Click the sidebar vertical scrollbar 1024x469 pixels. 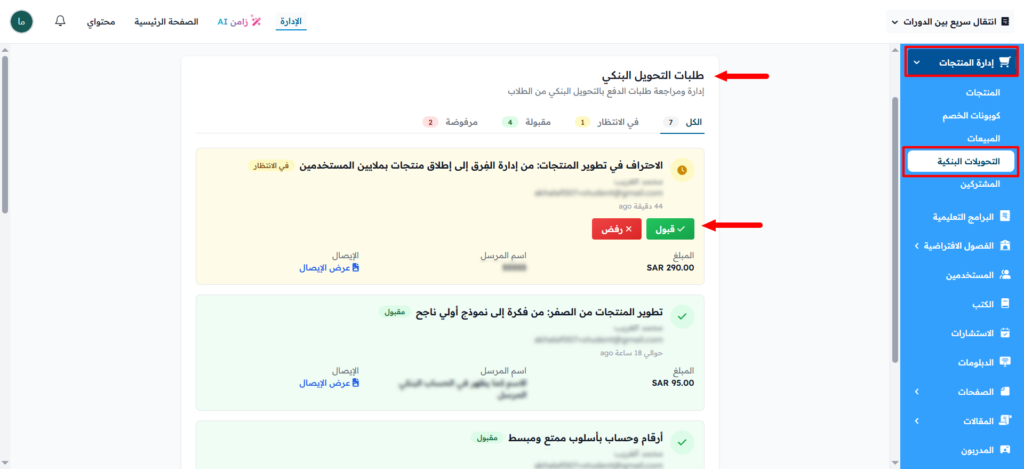(893, 200)
